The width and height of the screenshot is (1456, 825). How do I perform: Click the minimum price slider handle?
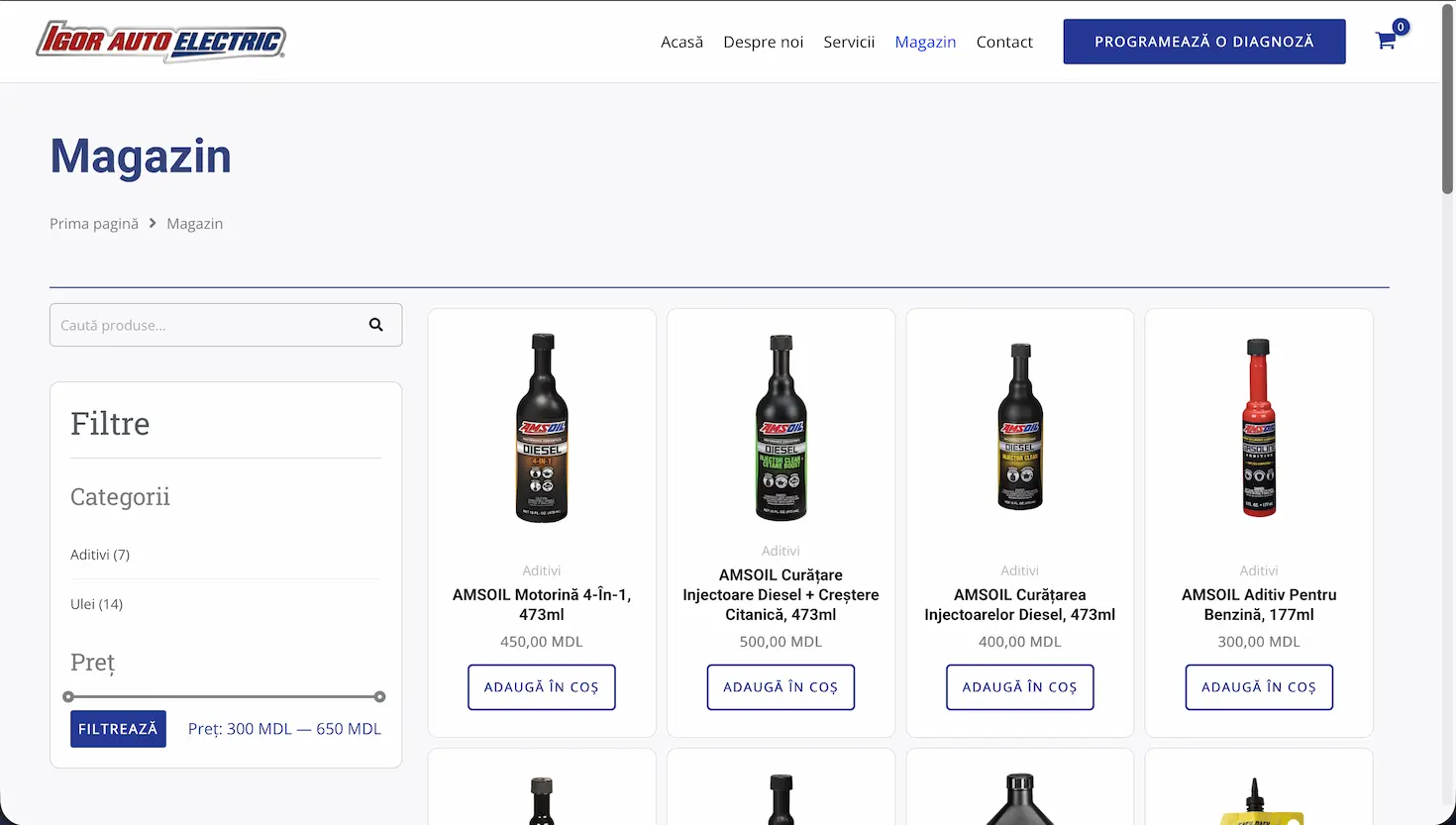pyautogui.click(x=68, y=697)
